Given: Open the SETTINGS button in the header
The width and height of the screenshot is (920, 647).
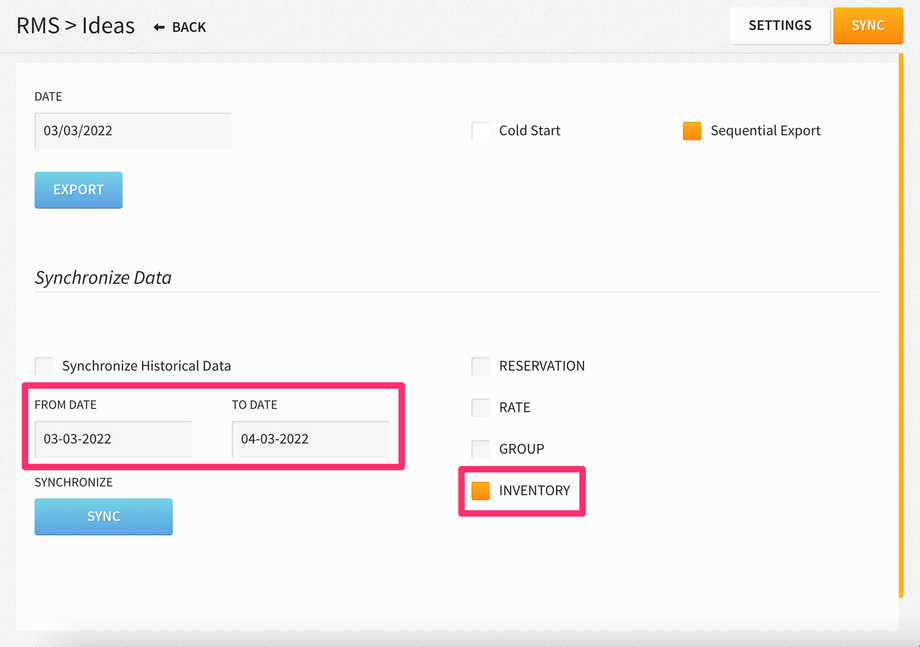Looking at the screenshot, I should pyautogui.click(x=780, y=25).
